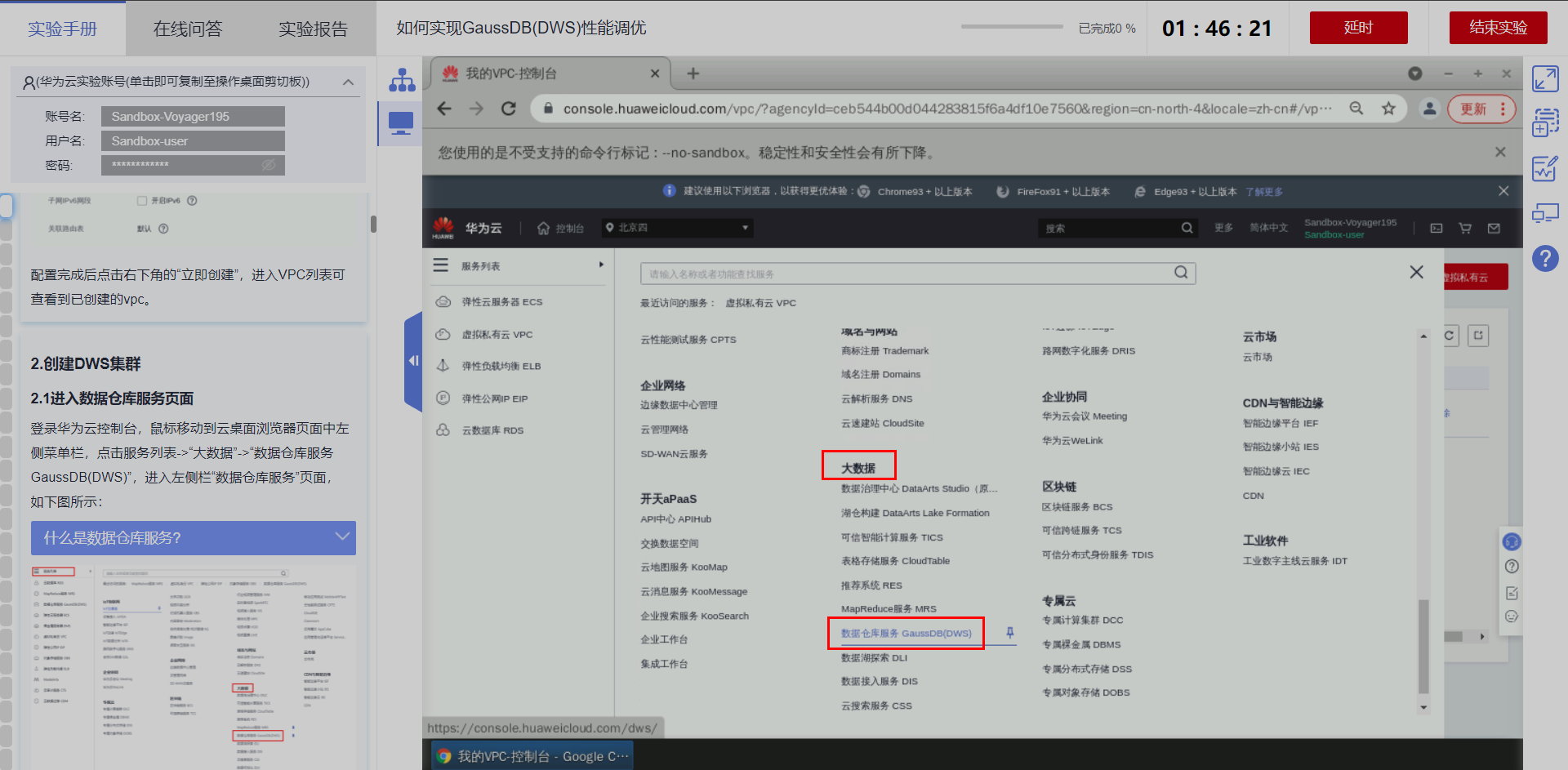Open the network topology icon in side strip
Viewport: 1568px width, 770px height.
pos(402,80)
